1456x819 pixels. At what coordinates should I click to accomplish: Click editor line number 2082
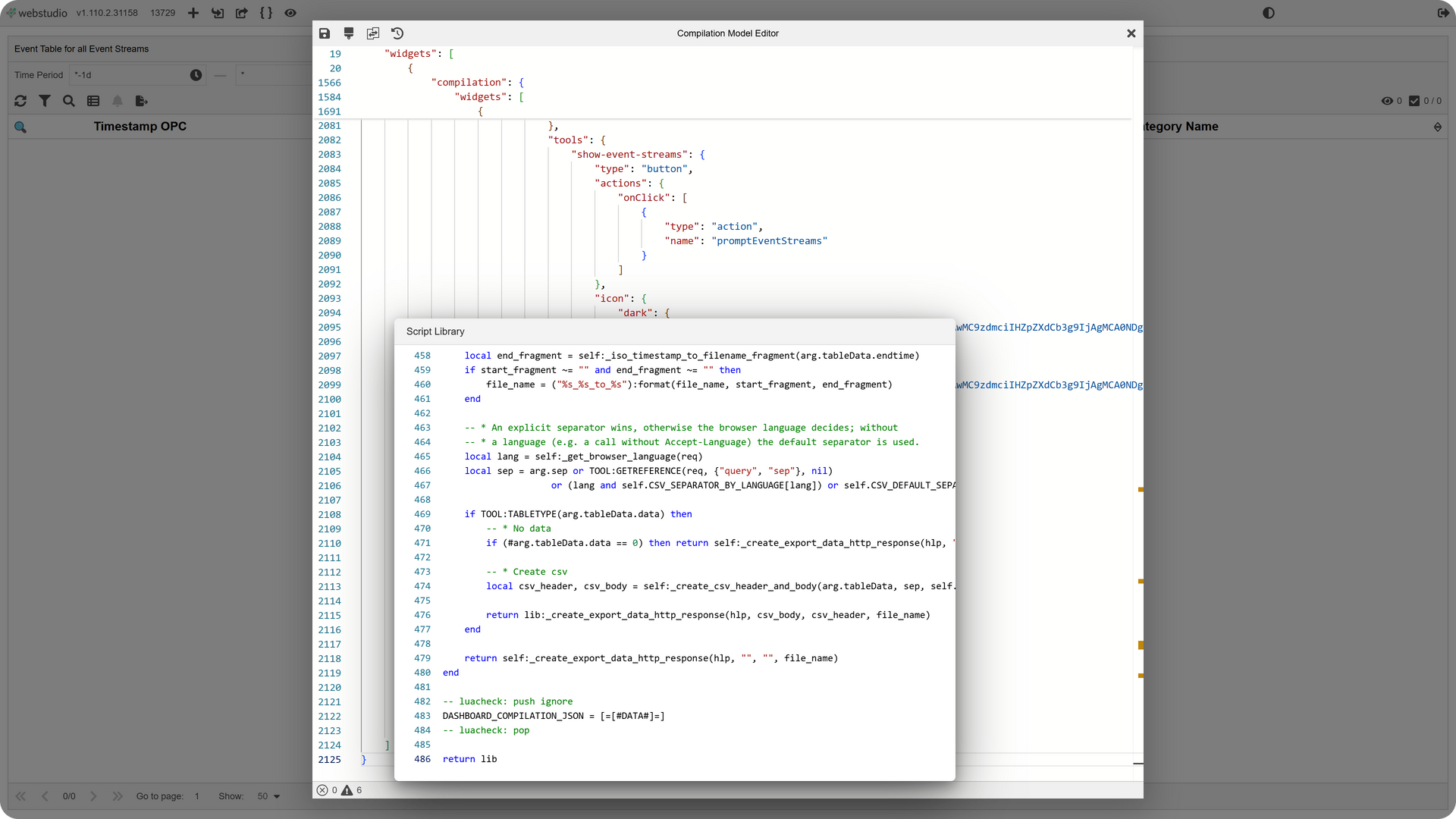pyautogui.click(x=329, y=140)
